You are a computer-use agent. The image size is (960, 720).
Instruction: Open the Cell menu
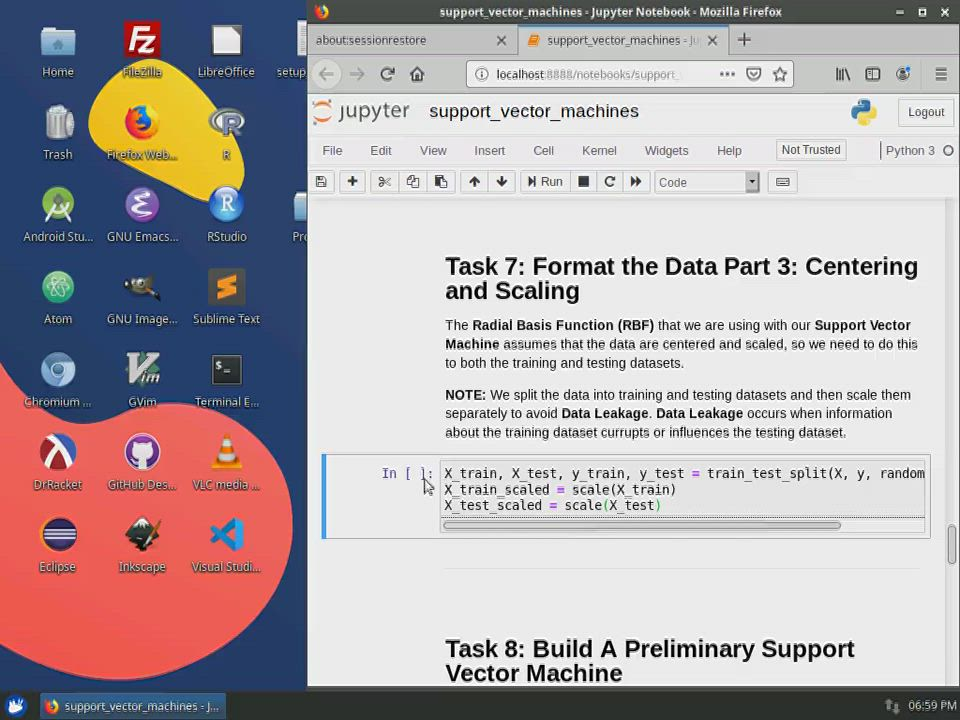543,151
